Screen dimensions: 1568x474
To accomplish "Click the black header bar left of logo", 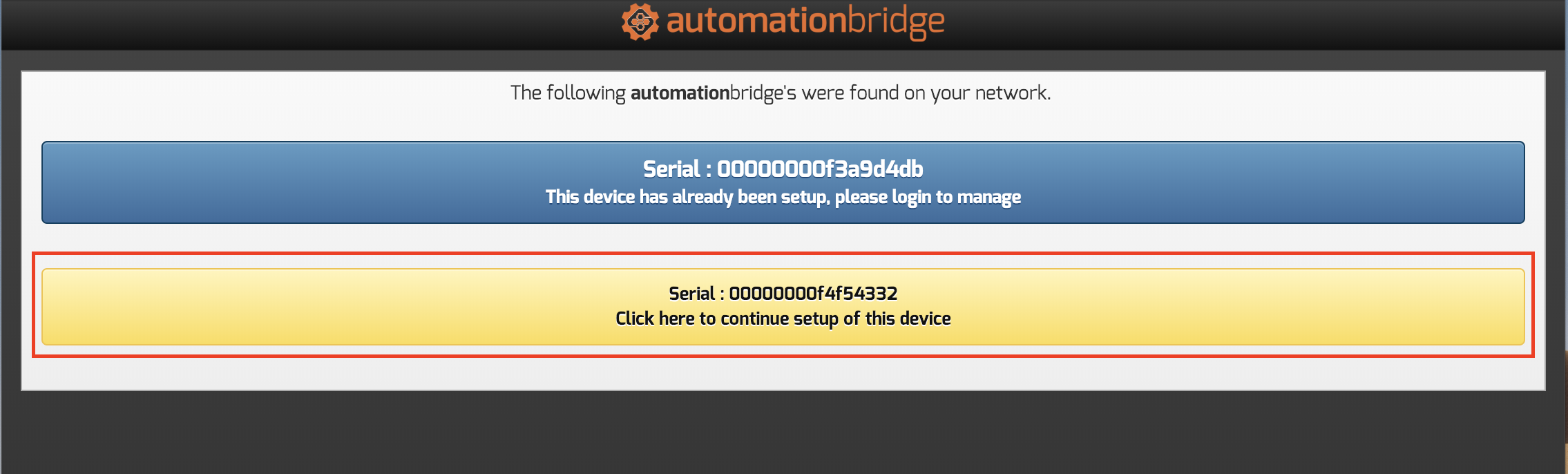I will 276,24.
